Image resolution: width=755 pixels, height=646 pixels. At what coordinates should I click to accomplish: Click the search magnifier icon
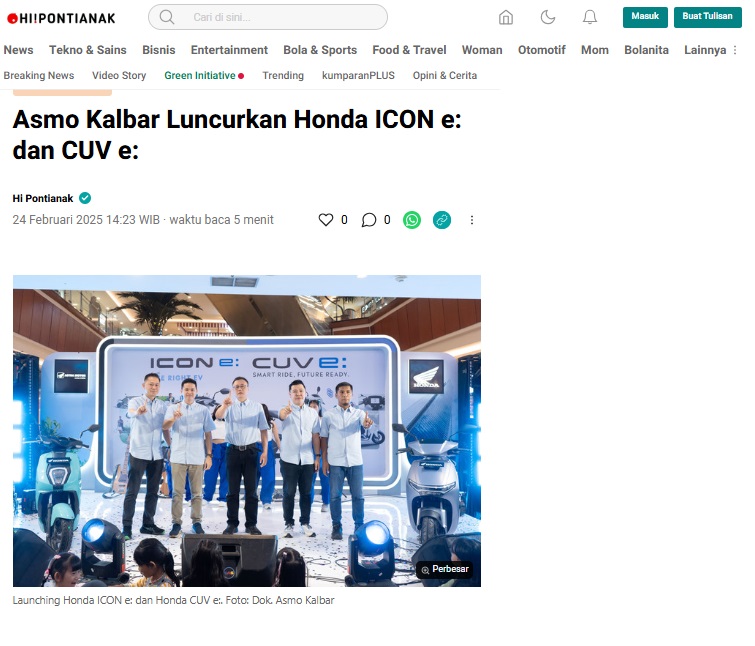pyautogui.click(x=167, y=17)
